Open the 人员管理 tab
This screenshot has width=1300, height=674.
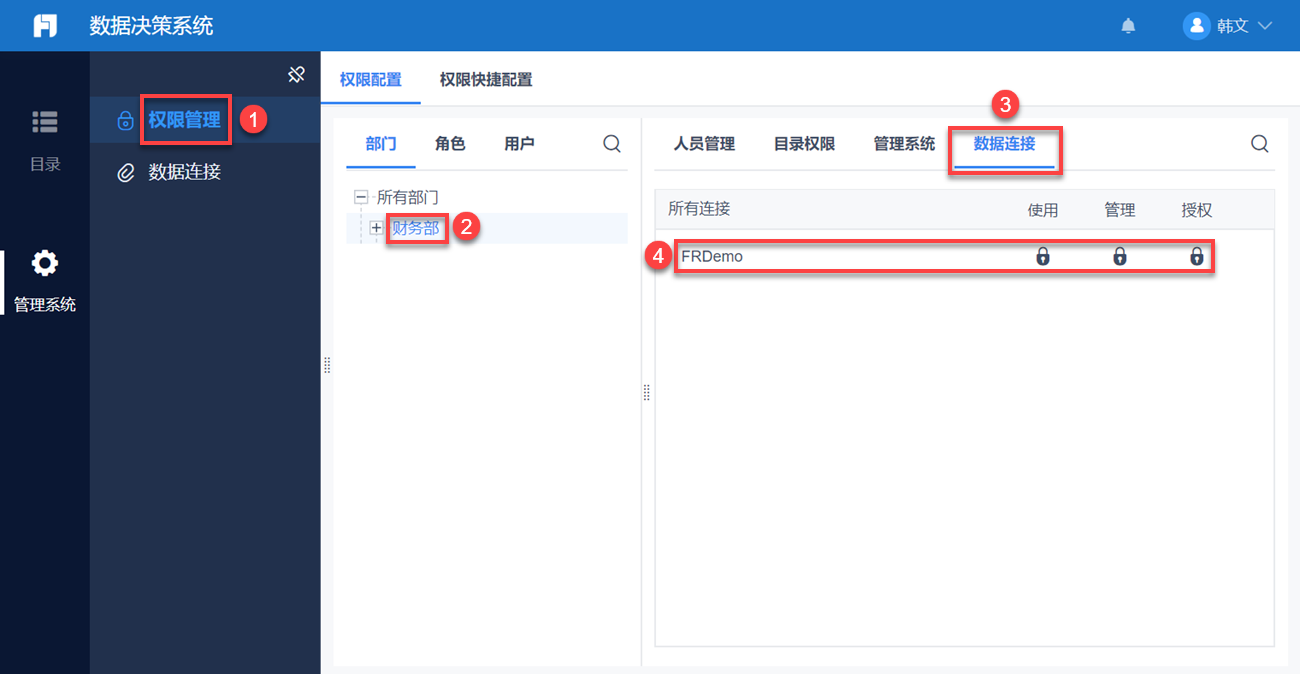coord(704,144)
